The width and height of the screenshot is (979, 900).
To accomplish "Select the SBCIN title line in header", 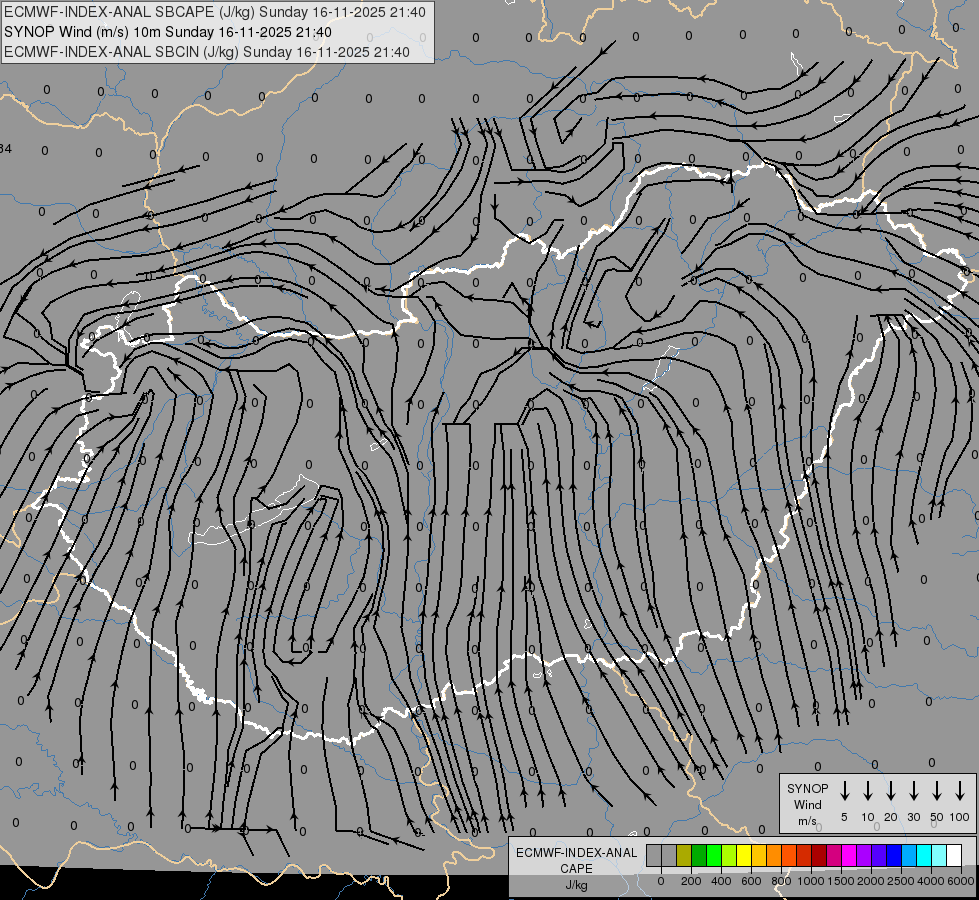I will (x=207, y=52).
